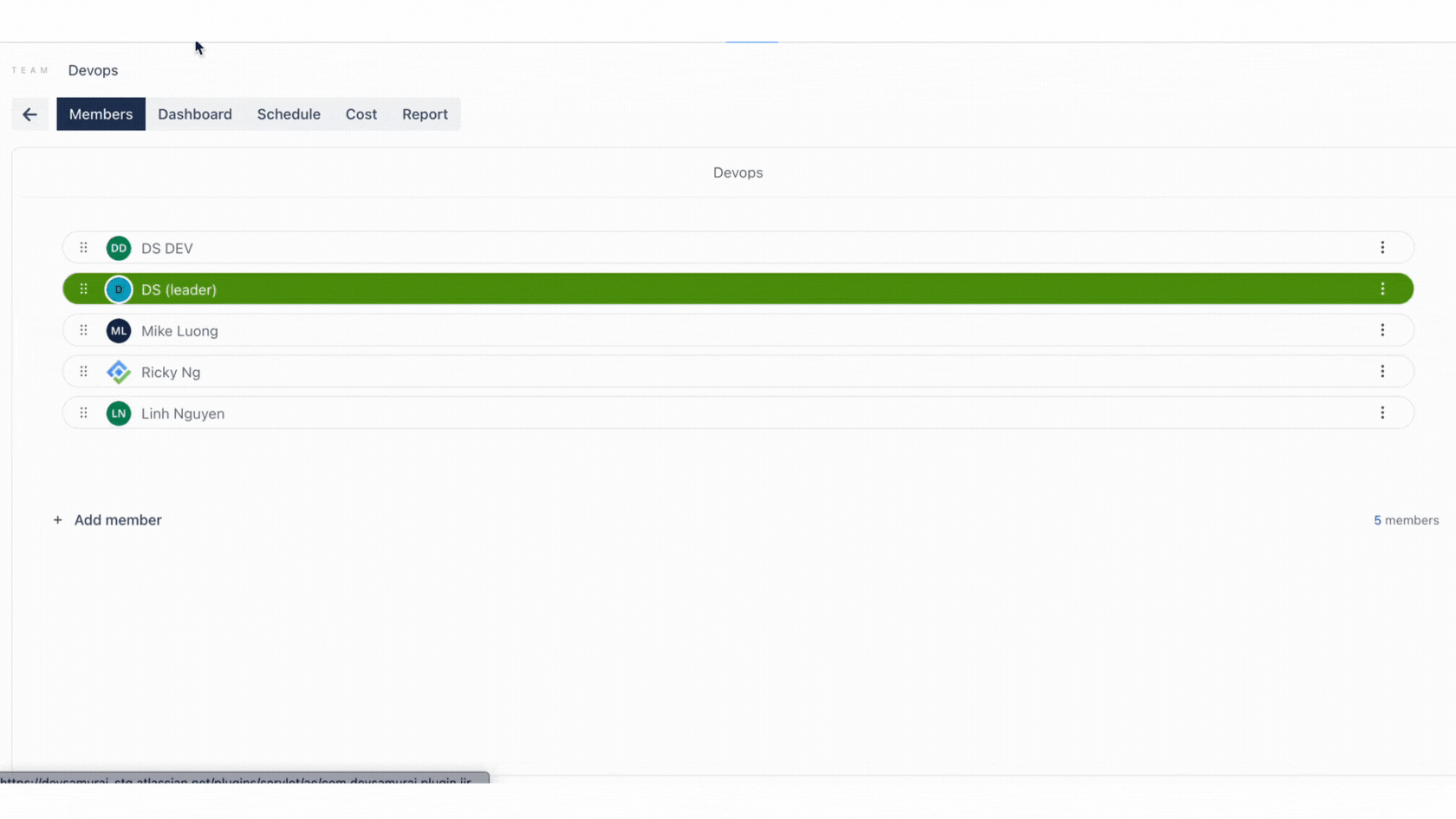This screenshot has width=1456, height=819.
Task: Open the more options menu for Linh Nguyen
Action: (x=1382, y=413)
